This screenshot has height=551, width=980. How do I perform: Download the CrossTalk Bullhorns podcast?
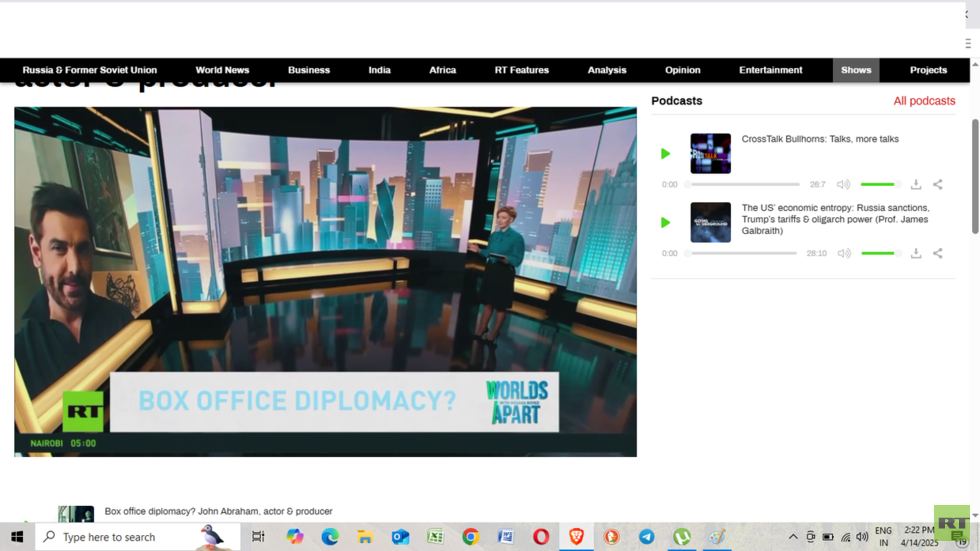916,184
